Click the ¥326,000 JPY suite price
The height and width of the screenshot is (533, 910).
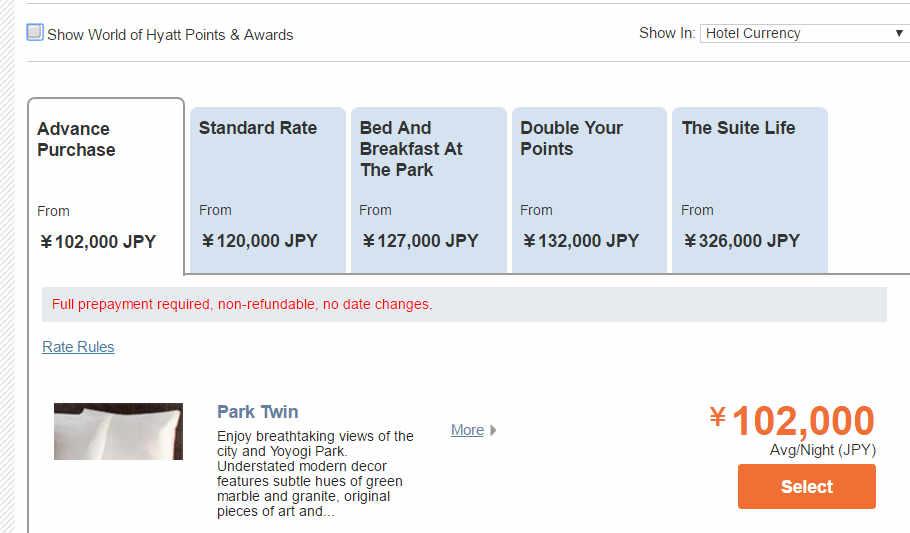point(741,241)
